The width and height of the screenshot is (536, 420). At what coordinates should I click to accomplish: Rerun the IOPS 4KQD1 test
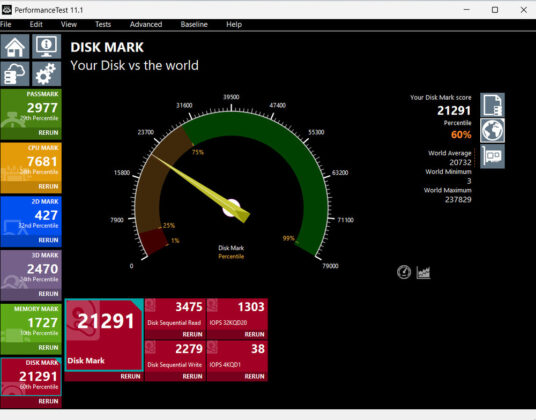click(x=254, y=376)
